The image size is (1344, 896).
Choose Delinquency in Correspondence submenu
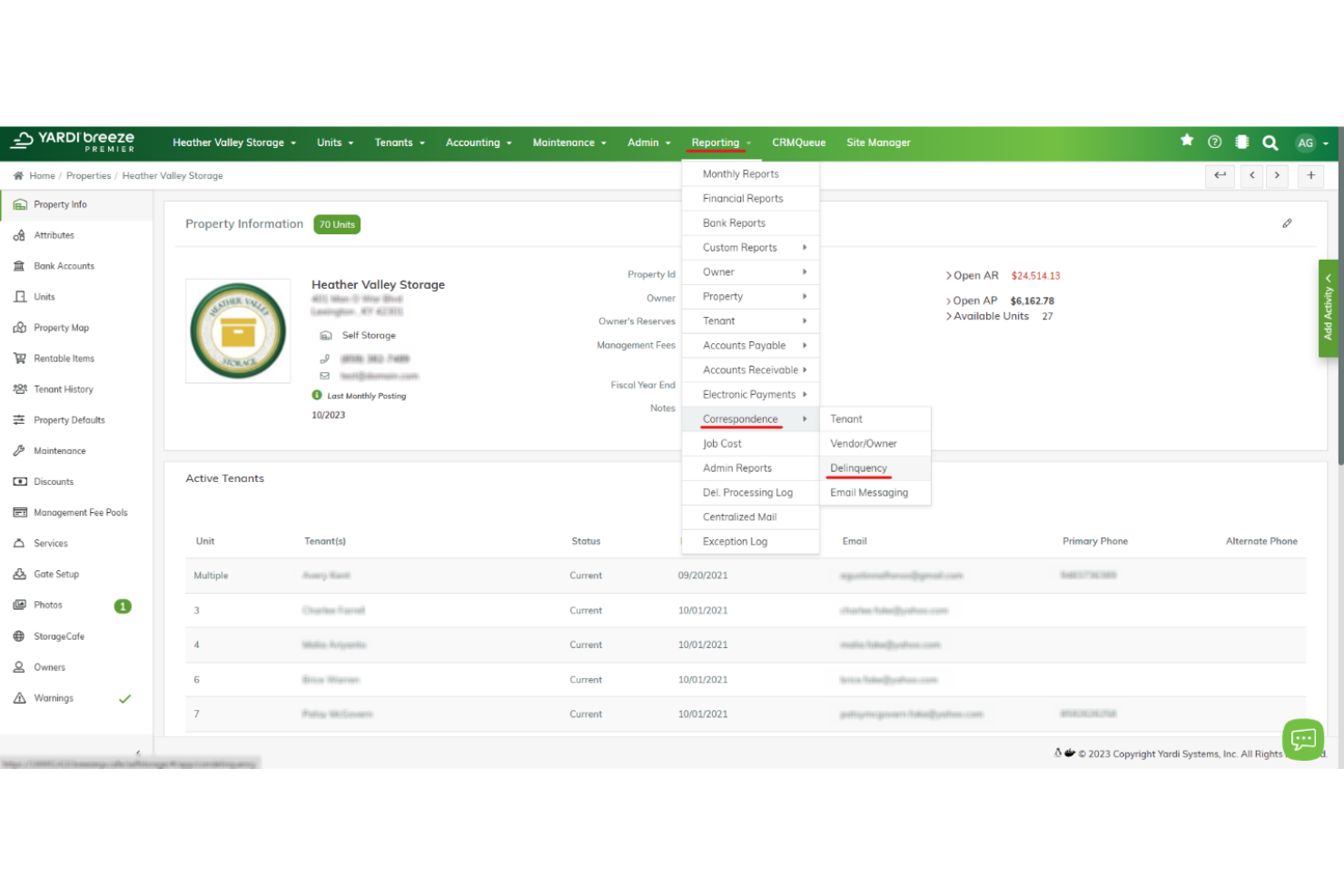pyautogui.click(x=875, y=468)
